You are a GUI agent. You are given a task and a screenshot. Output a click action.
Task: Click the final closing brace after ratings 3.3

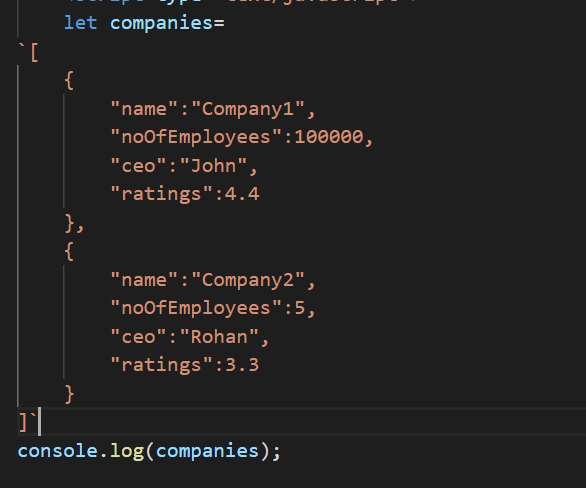tap(69, 394)
